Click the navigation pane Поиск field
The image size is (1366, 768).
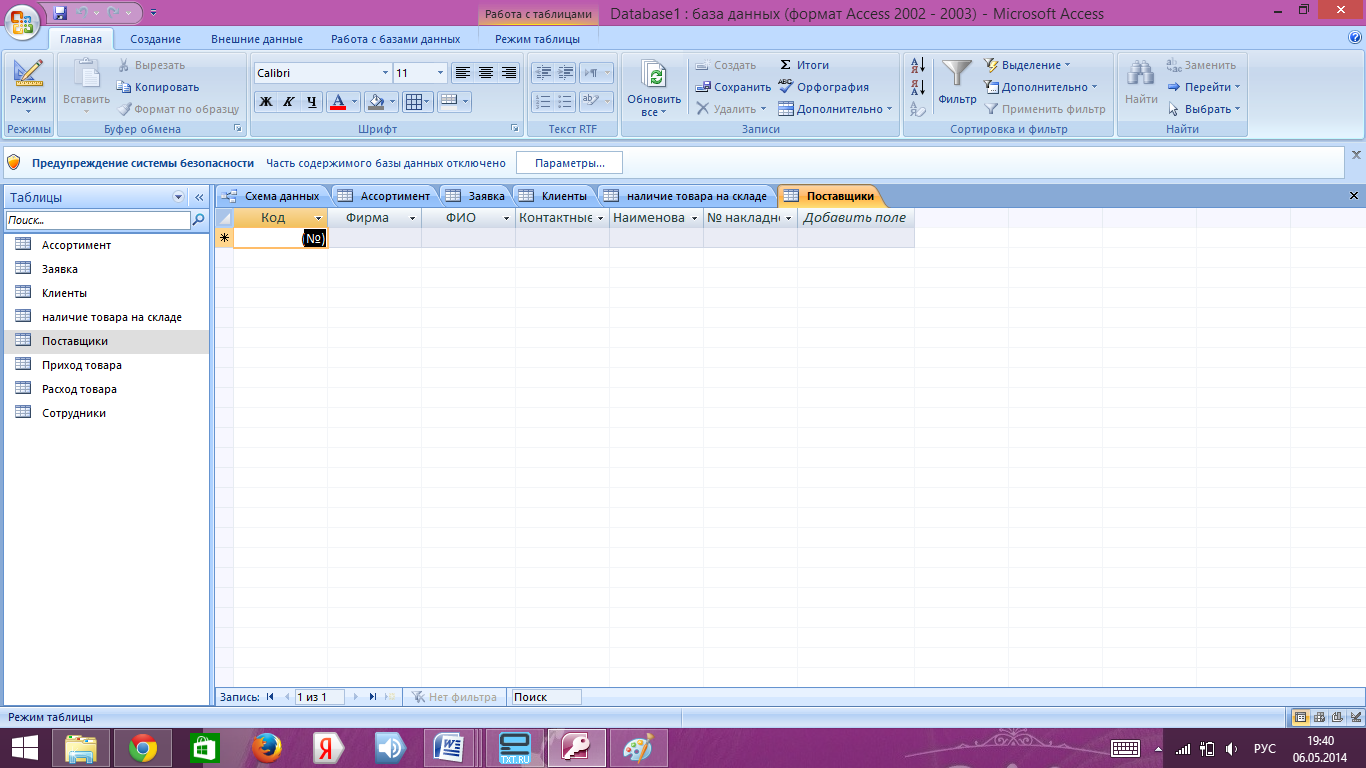(x=98, y=220)
